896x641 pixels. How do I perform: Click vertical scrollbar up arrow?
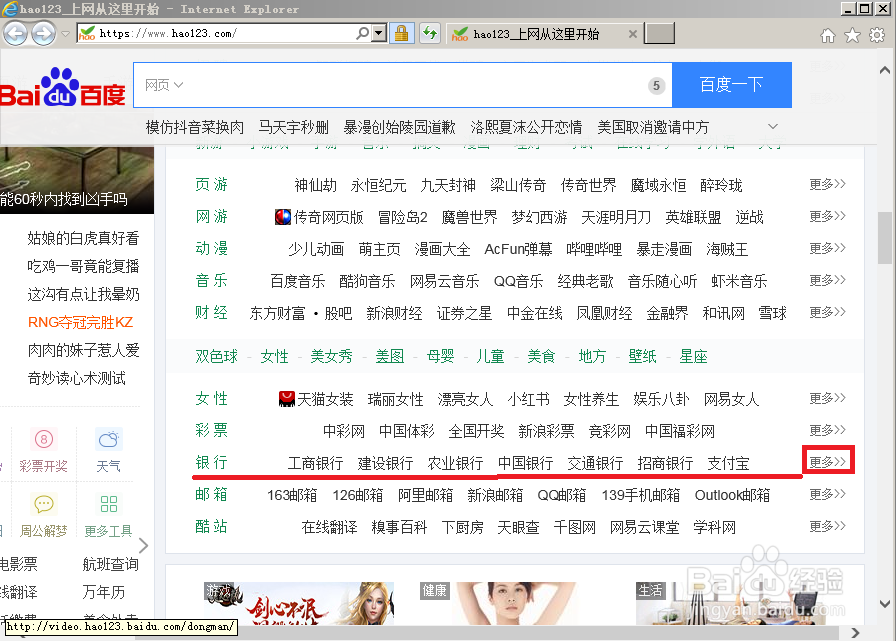(x=885, y=70)
